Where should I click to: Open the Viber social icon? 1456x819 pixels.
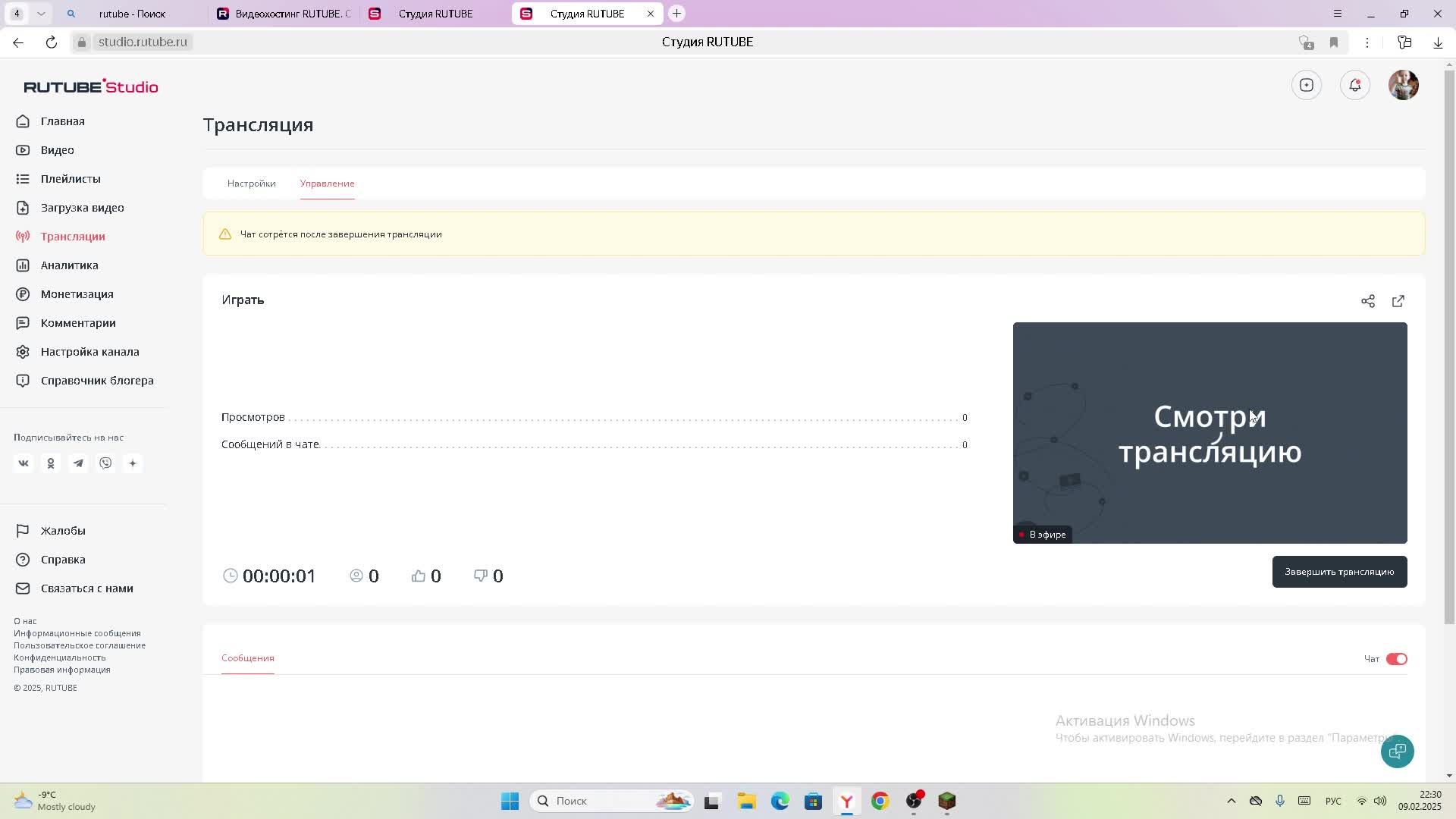tap(105, 463)
